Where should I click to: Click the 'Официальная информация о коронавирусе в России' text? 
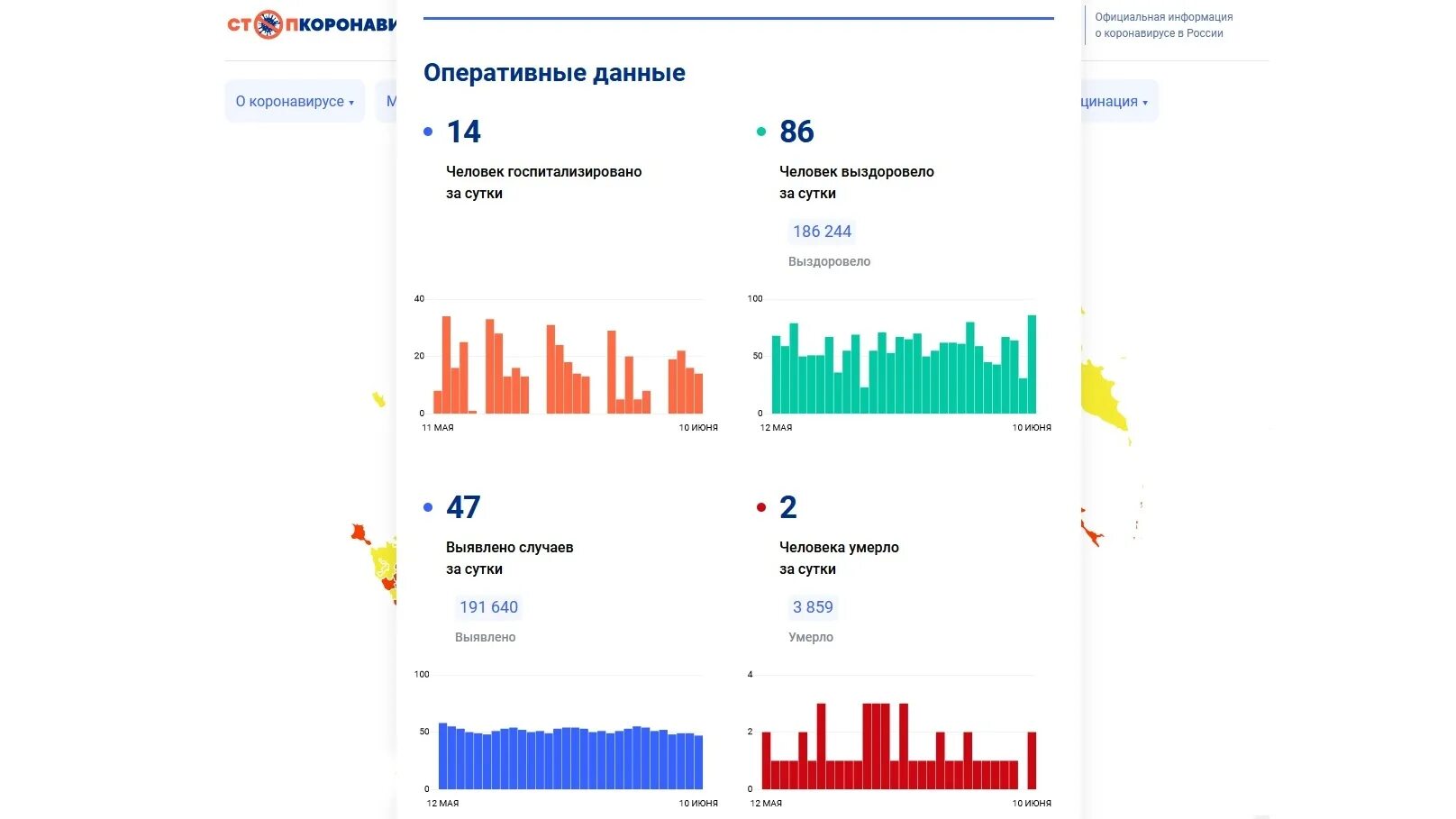1163,25
